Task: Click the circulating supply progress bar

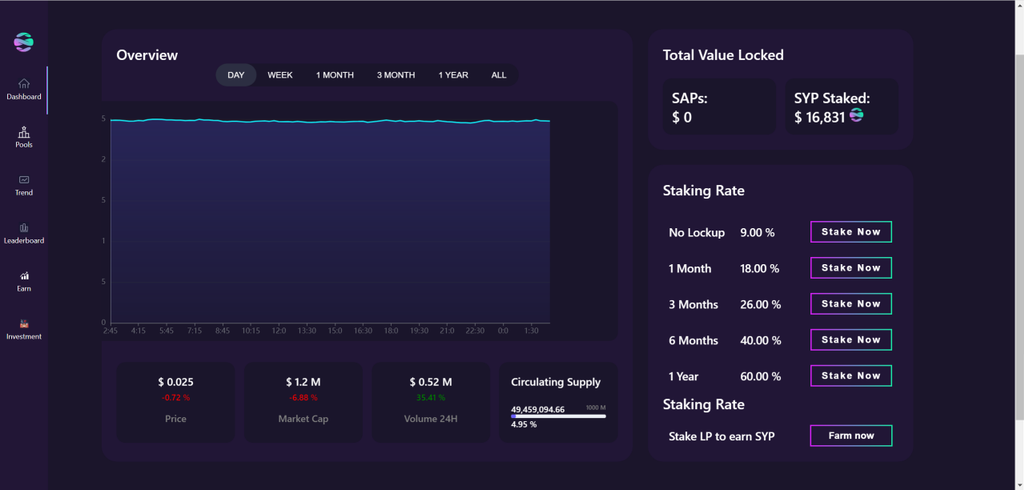Action: pyautogui.click(x=558, y=416)
